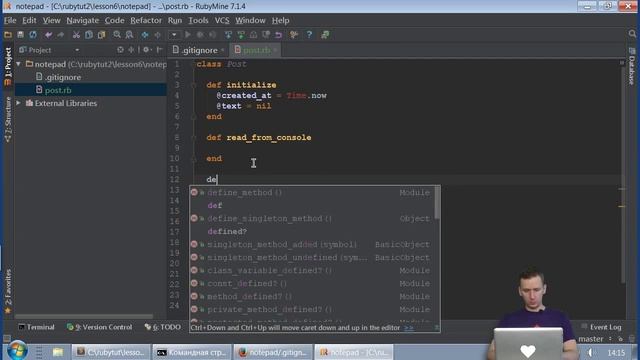Choose defined? in completion popup

point(312,231)
